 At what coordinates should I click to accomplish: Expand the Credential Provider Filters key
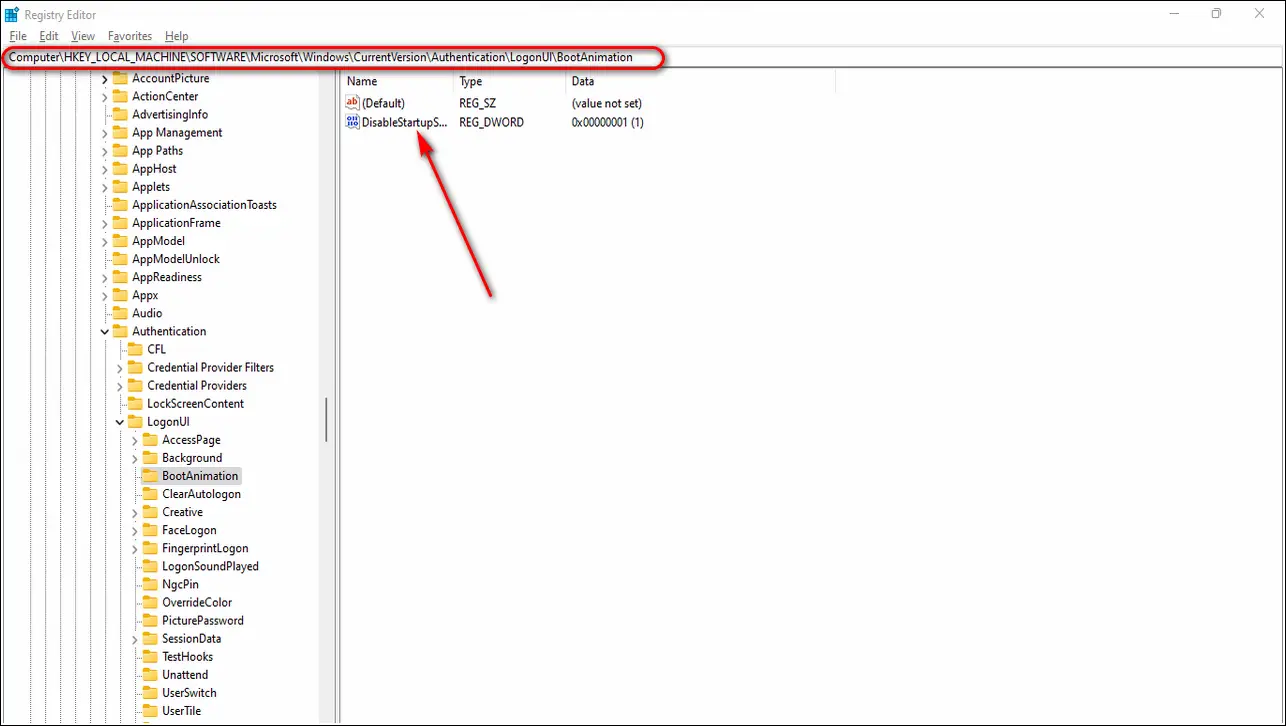tap(120, 367)
